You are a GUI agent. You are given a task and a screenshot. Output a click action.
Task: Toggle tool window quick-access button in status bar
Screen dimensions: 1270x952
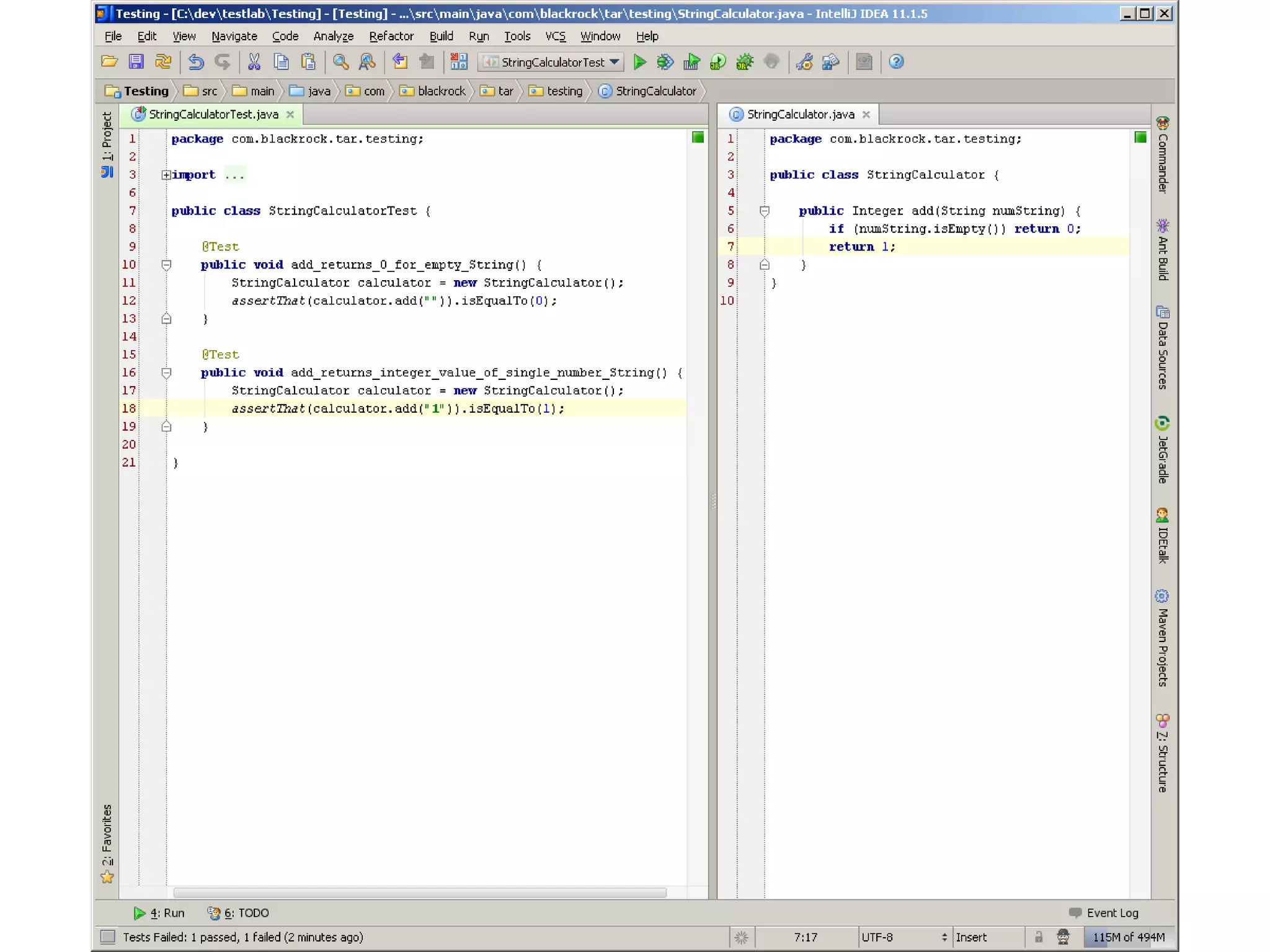(108, 937)
